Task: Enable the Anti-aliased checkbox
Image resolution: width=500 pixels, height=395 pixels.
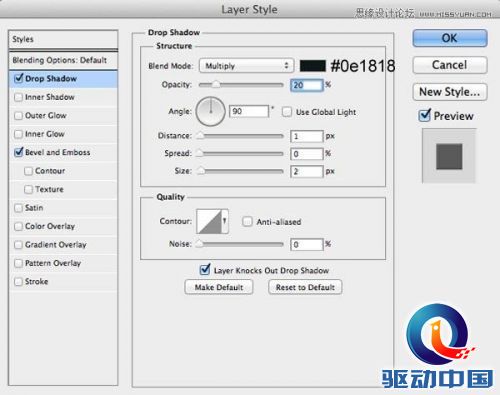Action: [x=247, y=222]
